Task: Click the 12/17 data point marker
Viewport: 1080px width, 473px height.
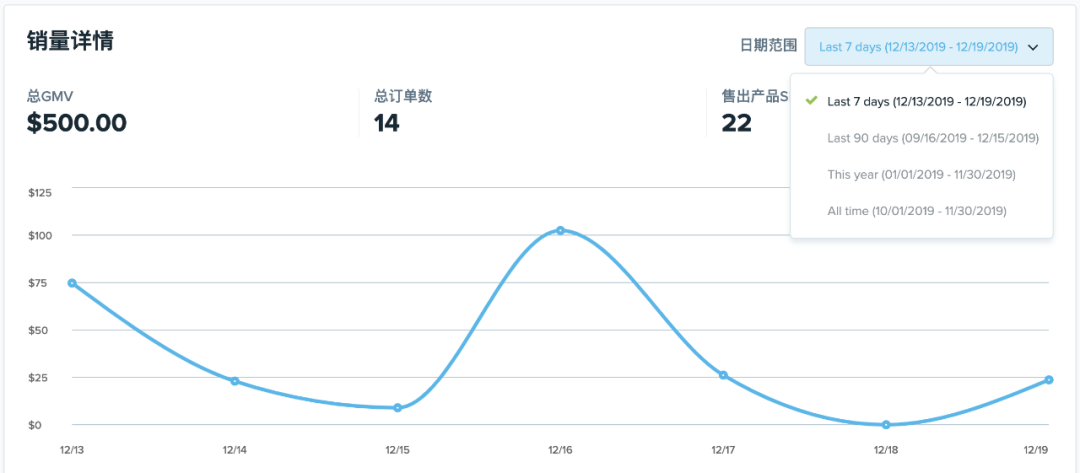Action: (x=723, y=375)
